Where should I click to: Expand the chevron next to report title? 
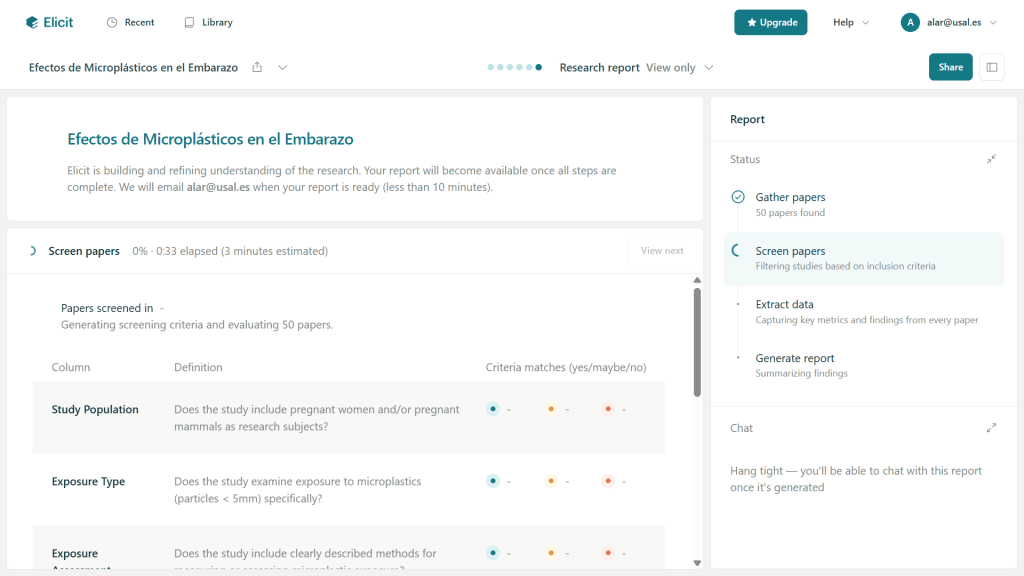tap(283, 67)
